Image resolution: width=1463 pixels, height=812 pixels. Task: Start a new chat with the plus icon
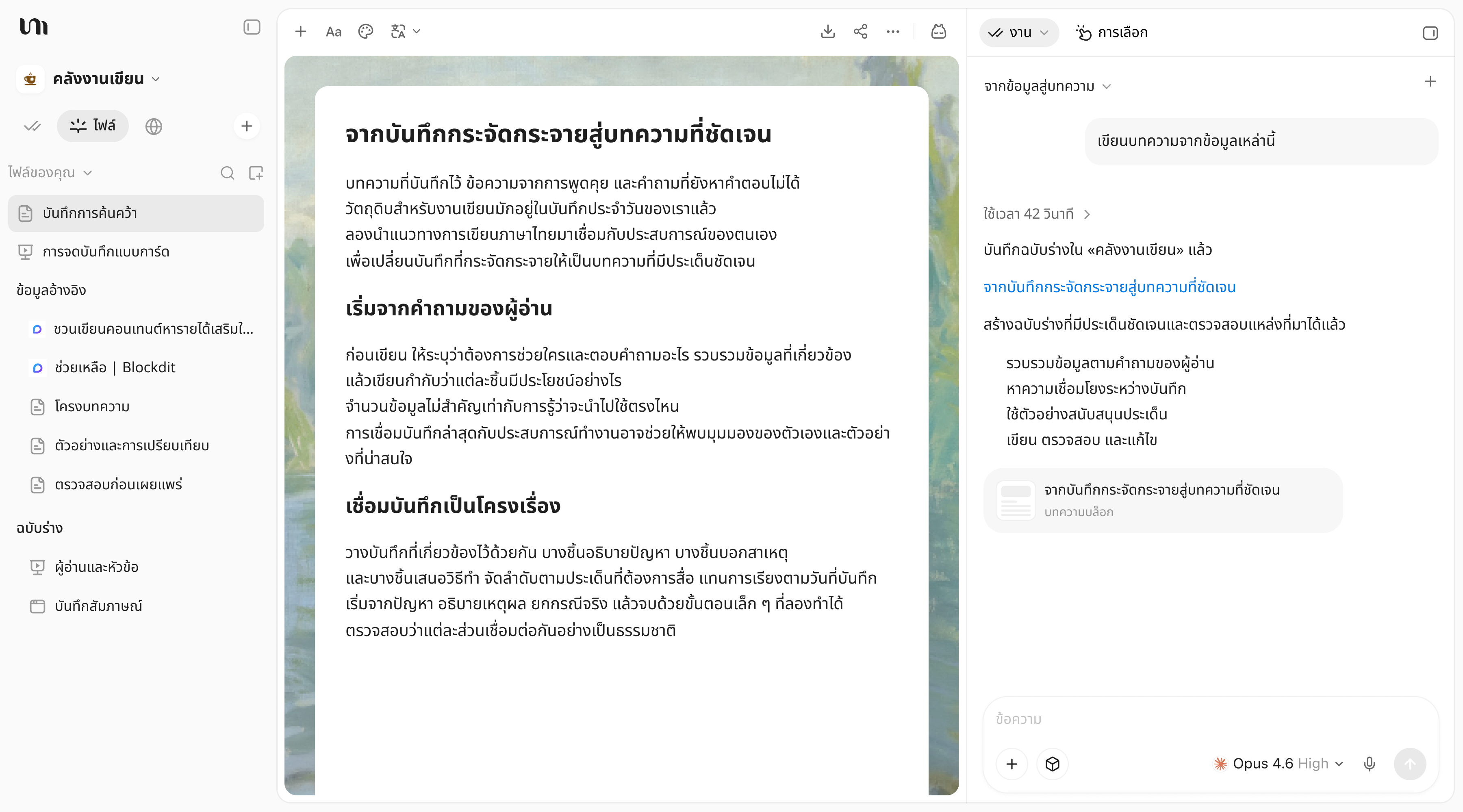click(1430, 82)
